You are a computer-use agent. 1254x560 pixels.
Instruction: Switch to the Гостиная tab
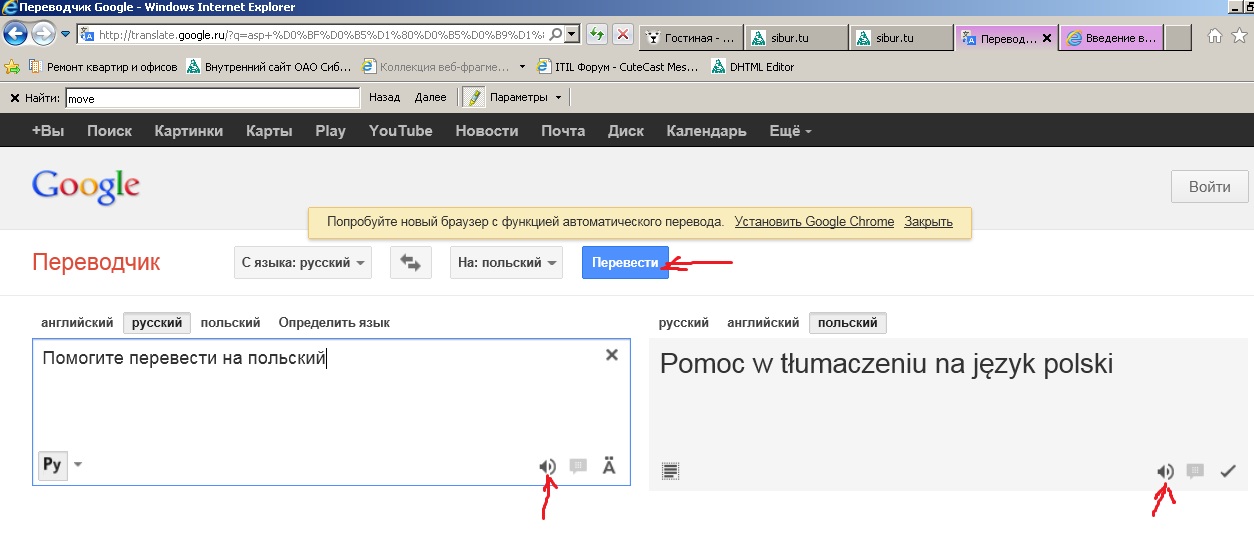(690, 38)
